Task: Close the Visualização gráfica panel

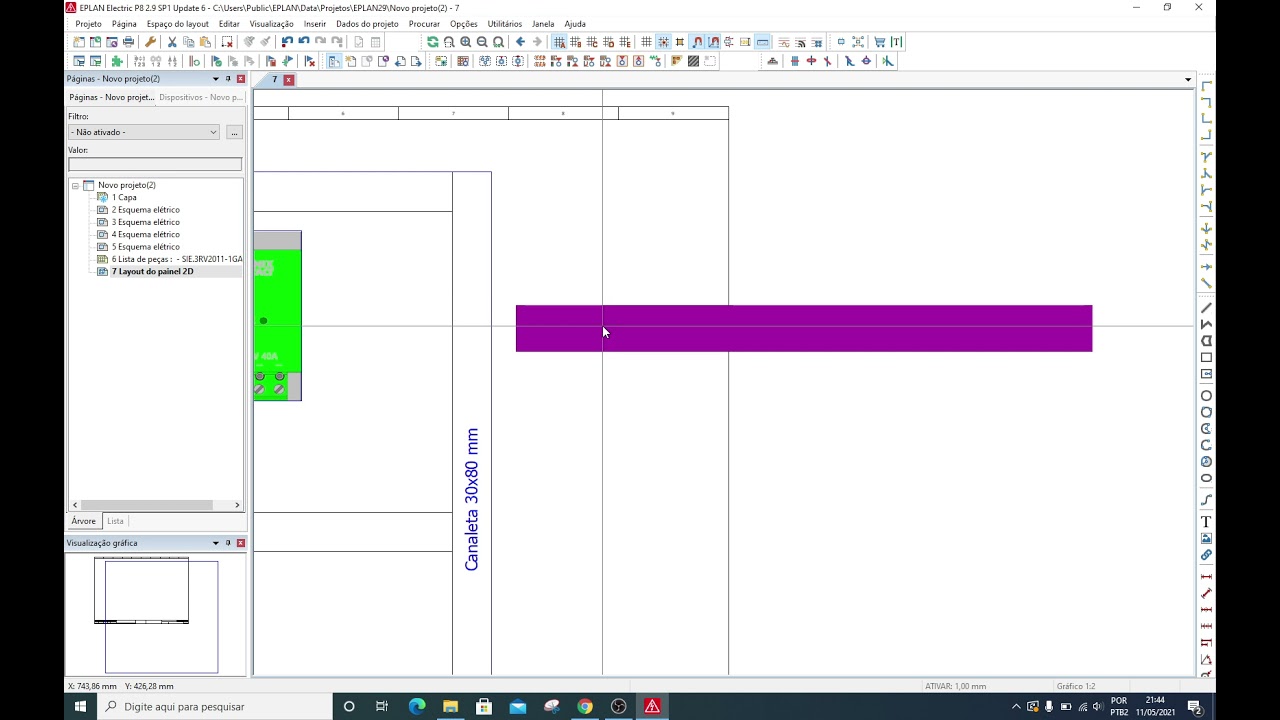Action: (240, 543)
